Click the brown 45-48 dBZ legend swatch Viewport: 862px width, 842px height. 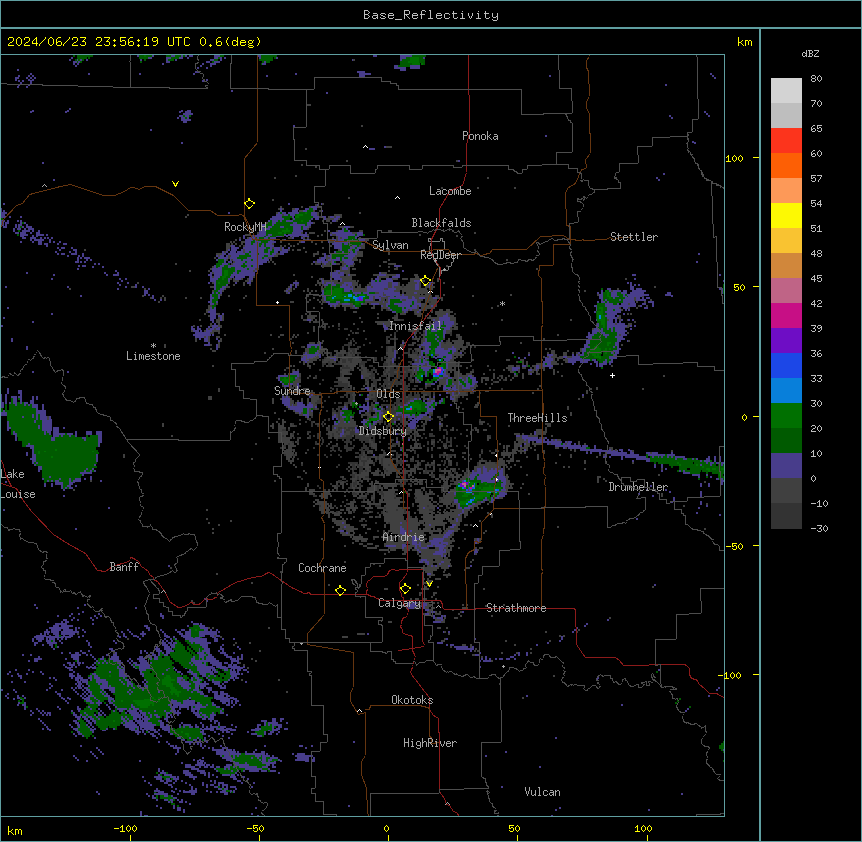click(x=786, y=265)
